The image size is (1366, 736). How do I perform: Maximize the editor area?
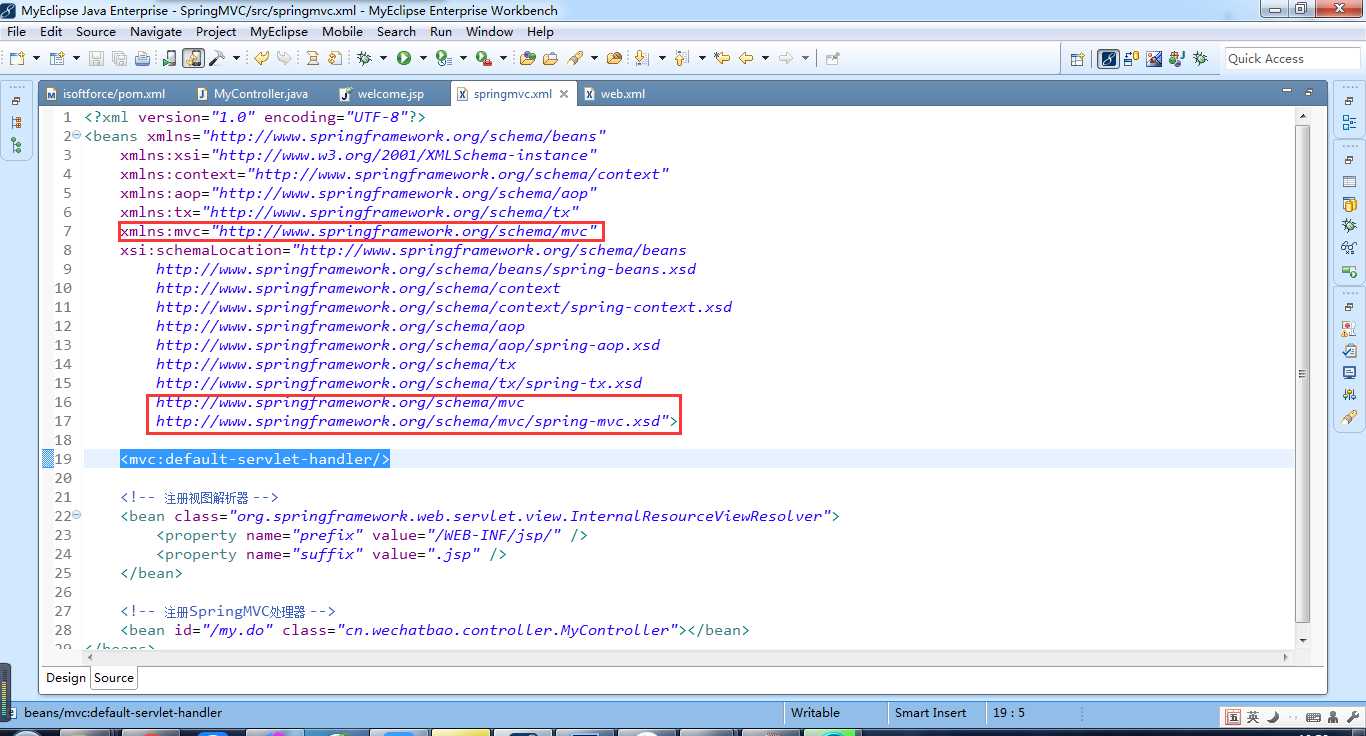1309,92
